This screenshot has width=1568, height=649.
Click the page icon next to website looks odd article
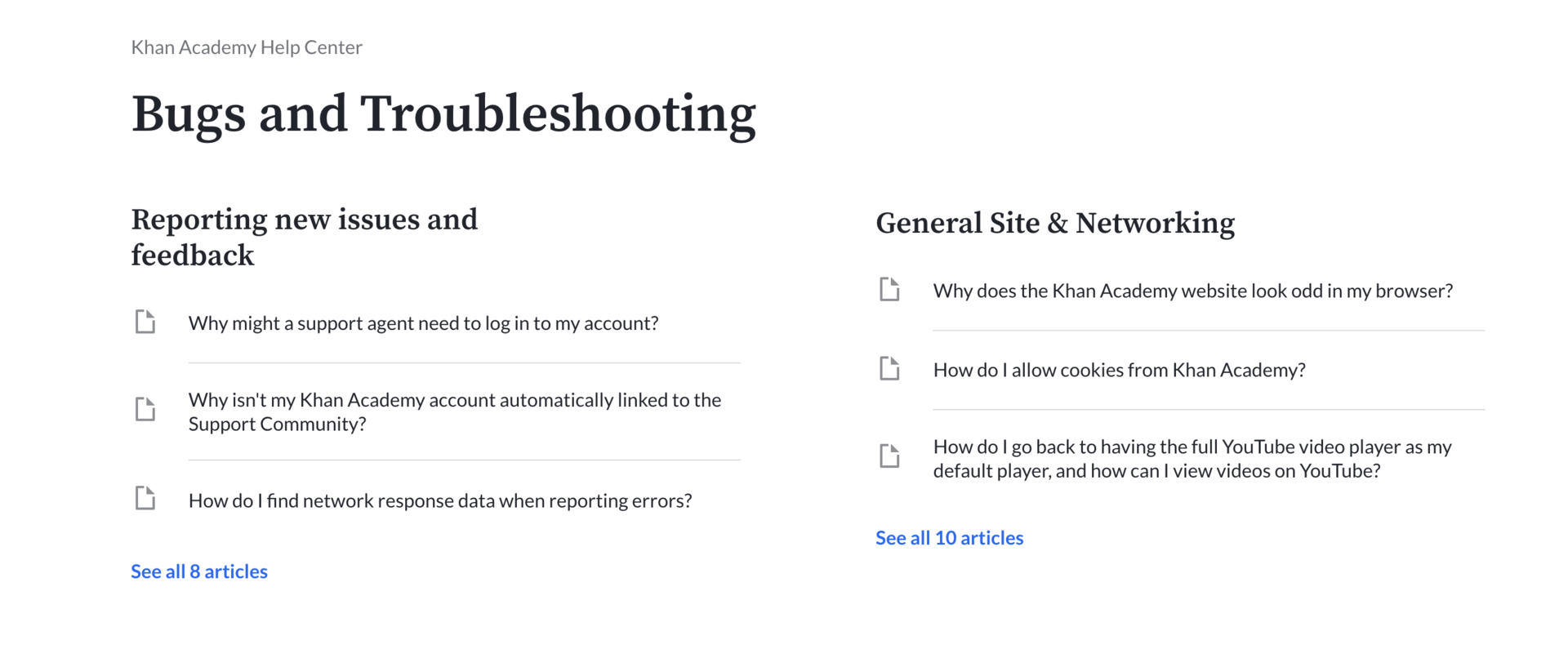[x=889, y=289]
